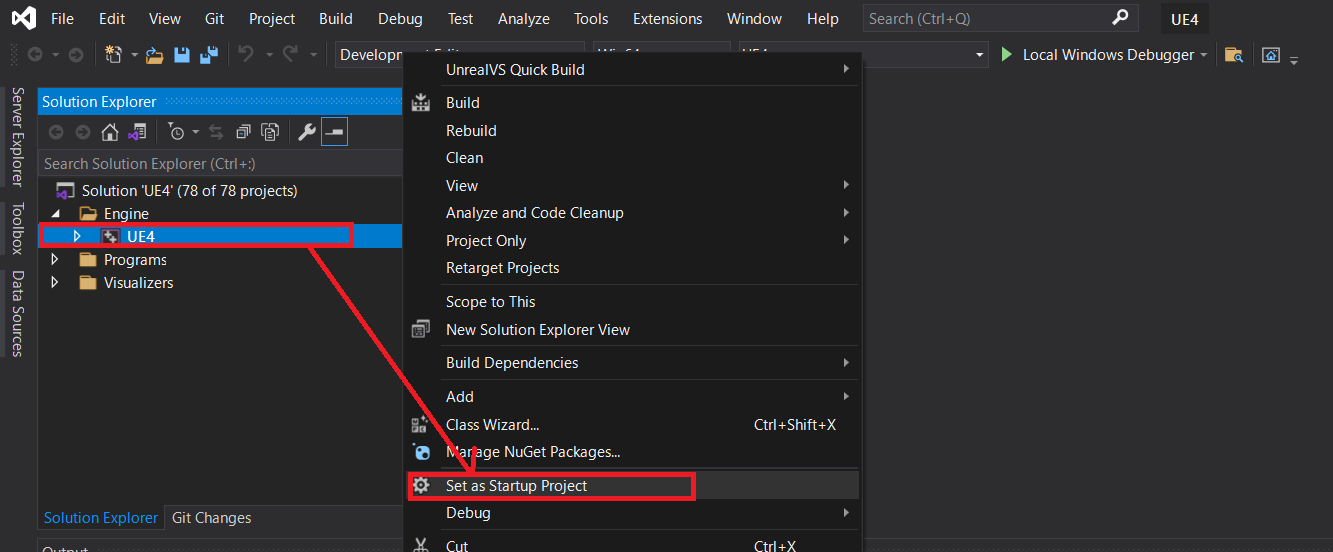Click the Manage NuGet Packages icon
Image resolution: width=1333 pixels, height=552 pixels.
click(421, 452)
